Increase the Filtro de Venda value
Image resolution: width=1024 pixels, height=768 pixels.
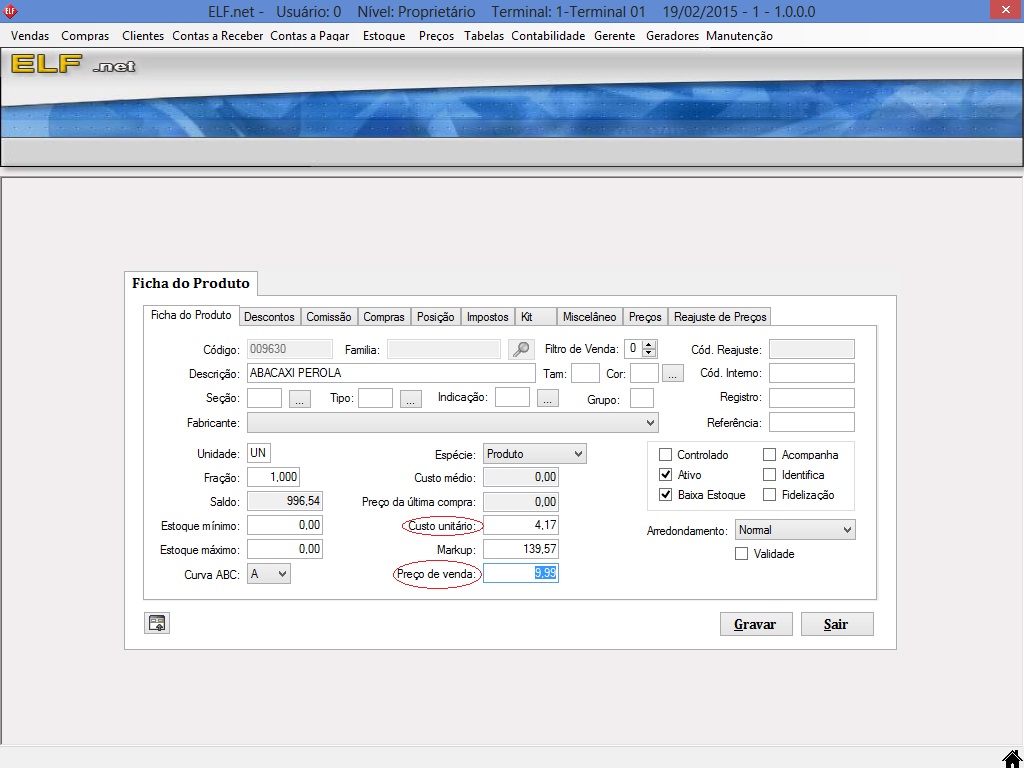pos(648,344)
